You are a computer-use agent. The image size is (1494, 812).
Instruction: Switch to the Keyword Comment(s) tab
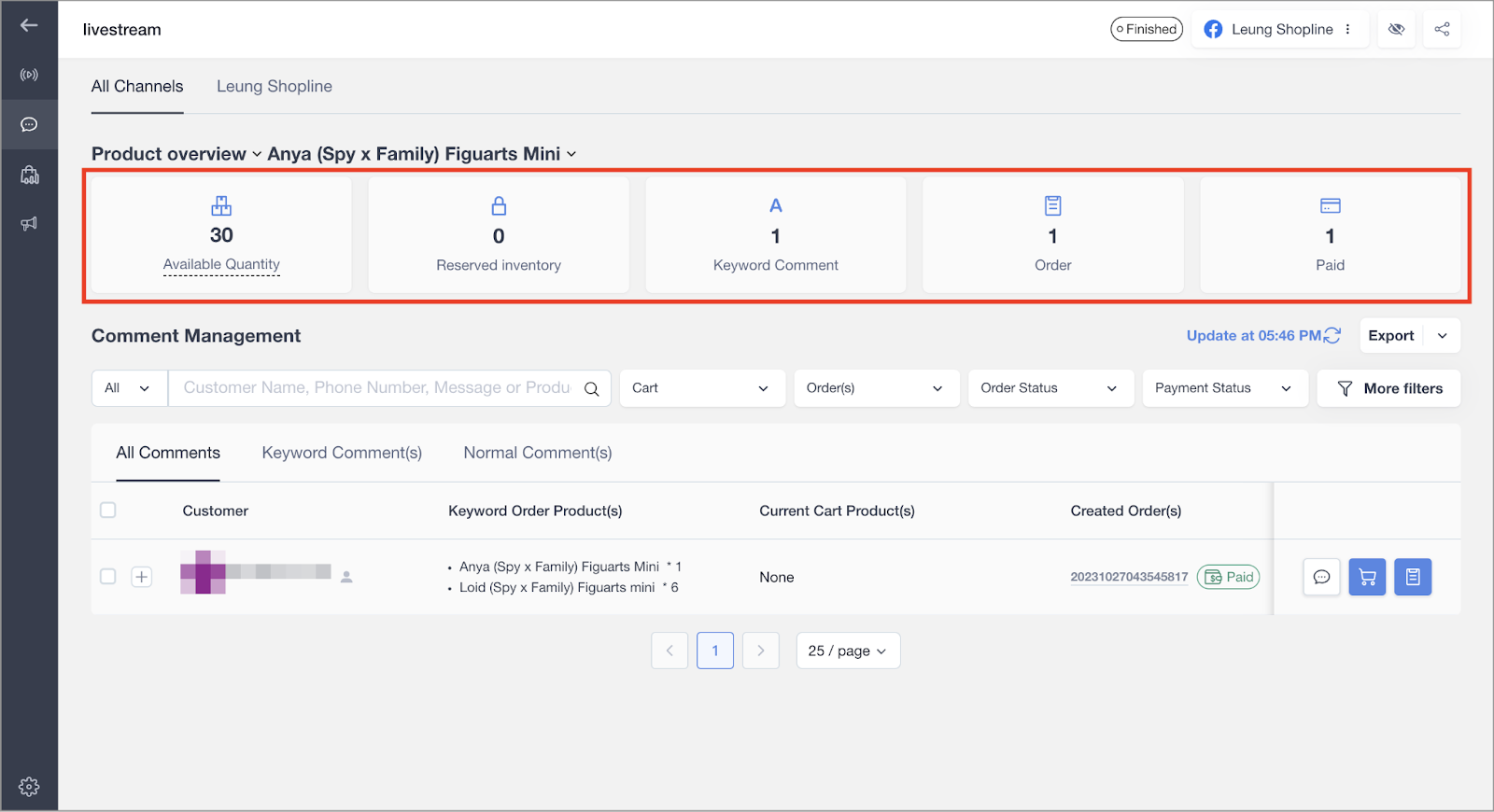click(342, 453)
